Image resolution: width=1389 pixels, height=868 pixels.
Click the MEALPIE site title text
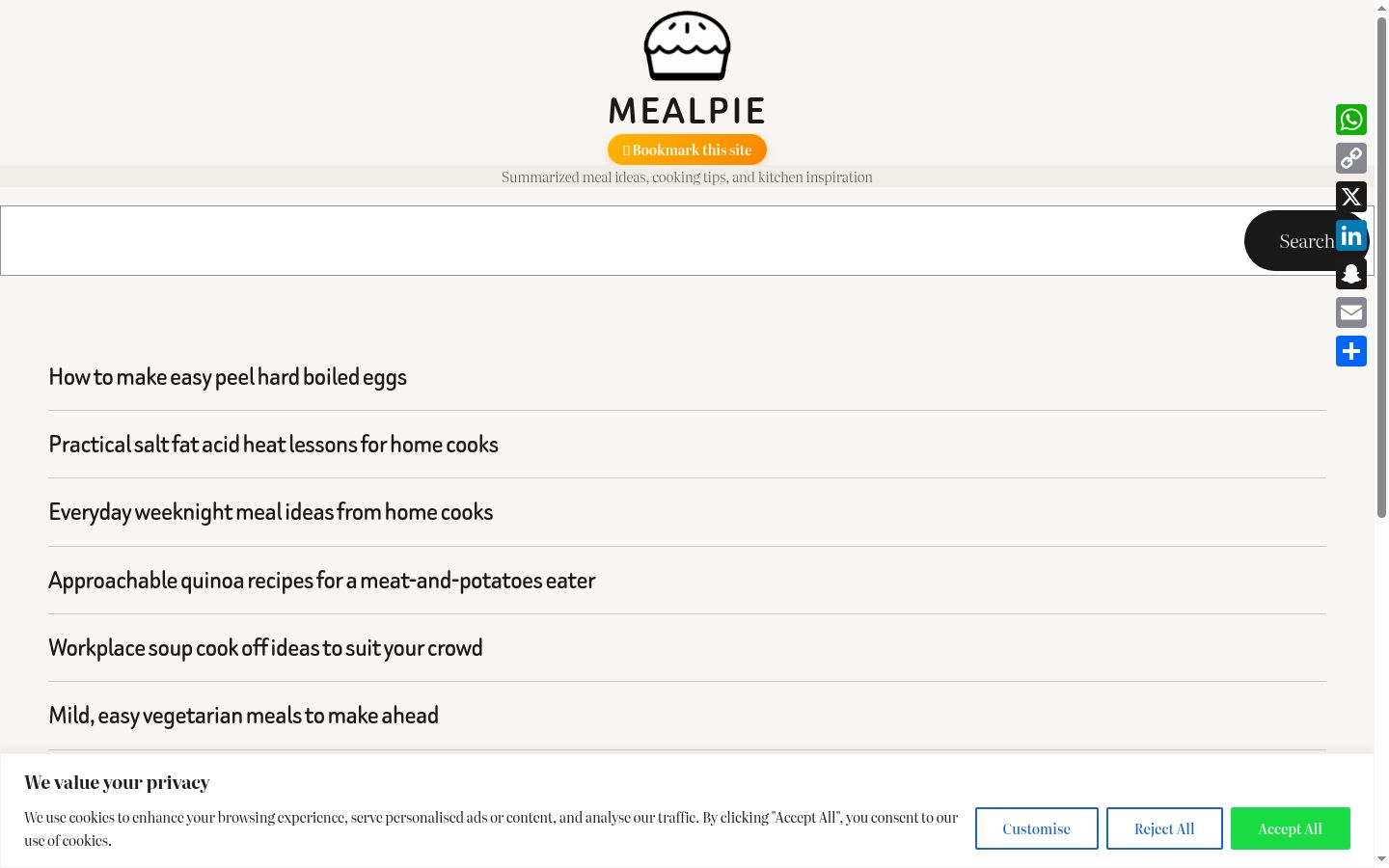click(687, 111)
